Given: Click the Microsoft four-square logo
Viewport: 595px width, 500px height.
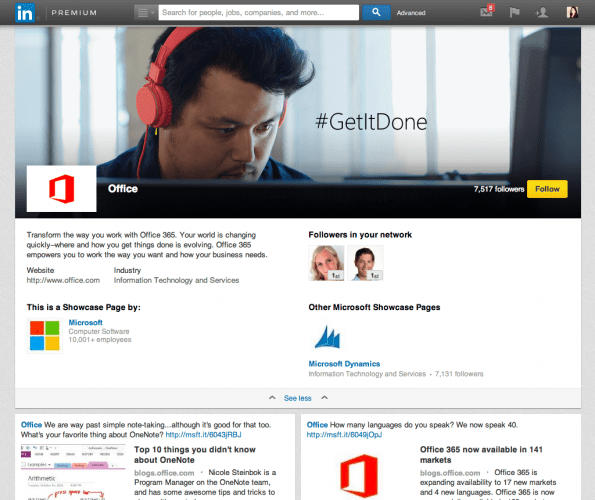Looking at the screenshot, I should tap(45, 336).
